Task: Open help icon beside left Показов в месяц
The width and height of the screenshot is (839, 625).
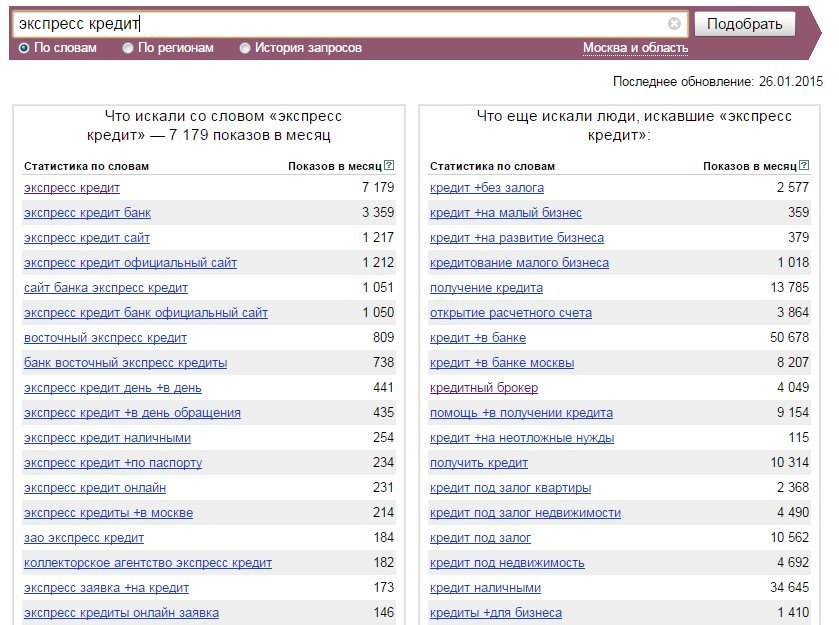Action: tap(390, 165)
